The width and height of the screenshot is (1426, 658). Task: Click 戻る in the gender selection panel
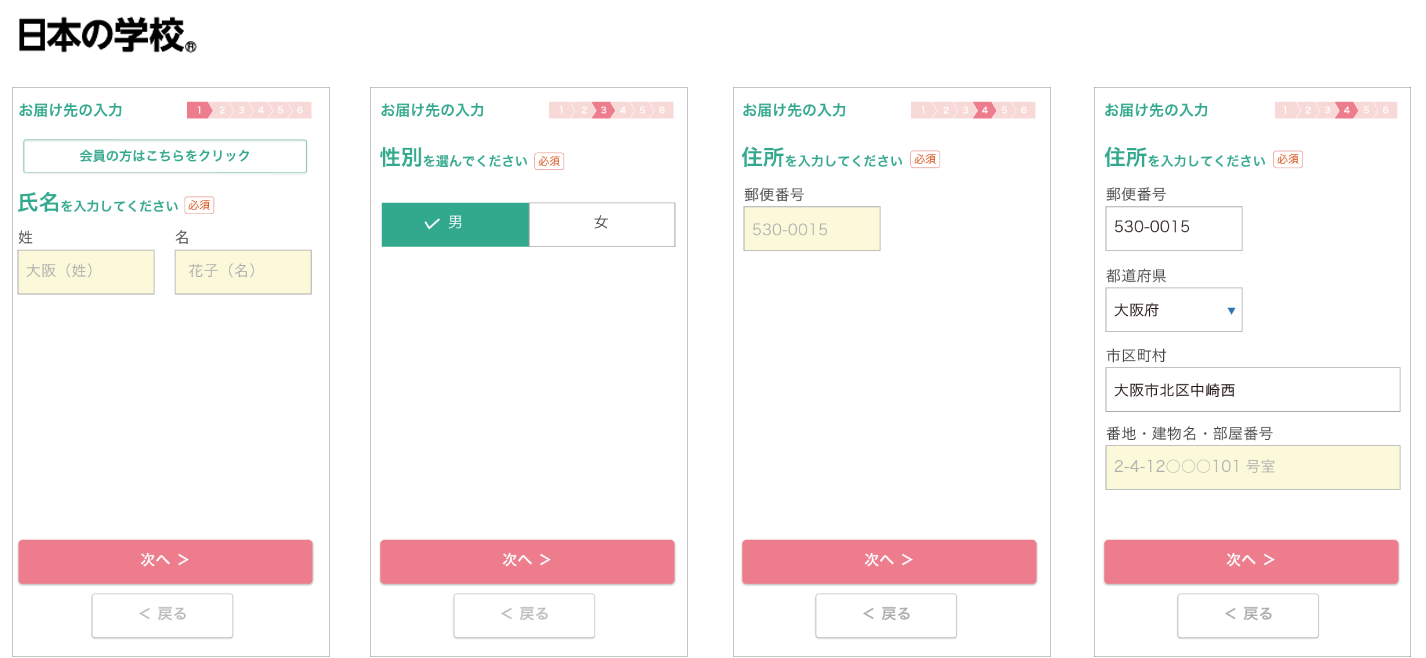pos(524,615)
